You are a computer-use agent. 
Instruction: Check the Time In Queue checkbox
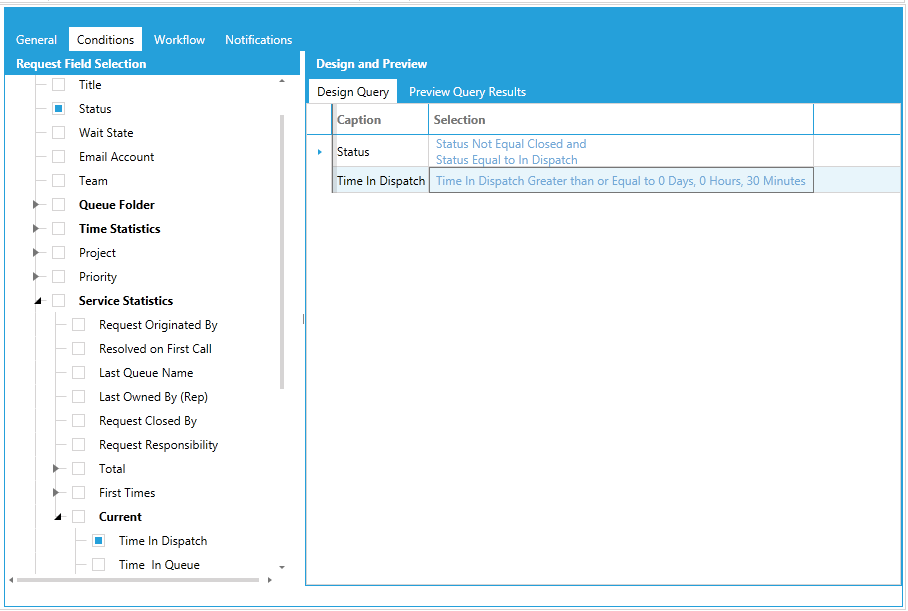tap(98, 565)
